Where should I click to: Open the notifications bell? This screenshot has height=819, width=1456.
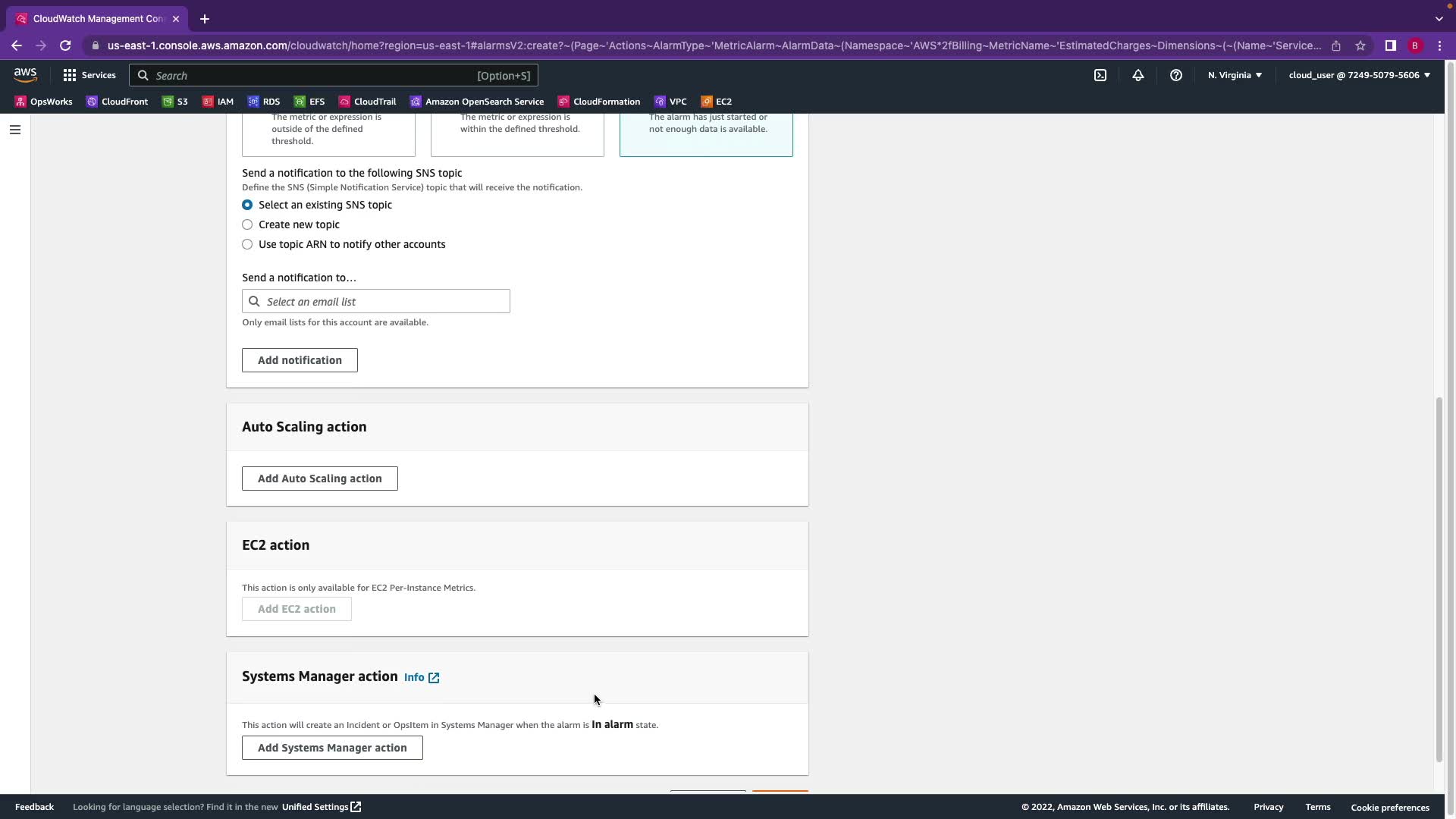1137,75
